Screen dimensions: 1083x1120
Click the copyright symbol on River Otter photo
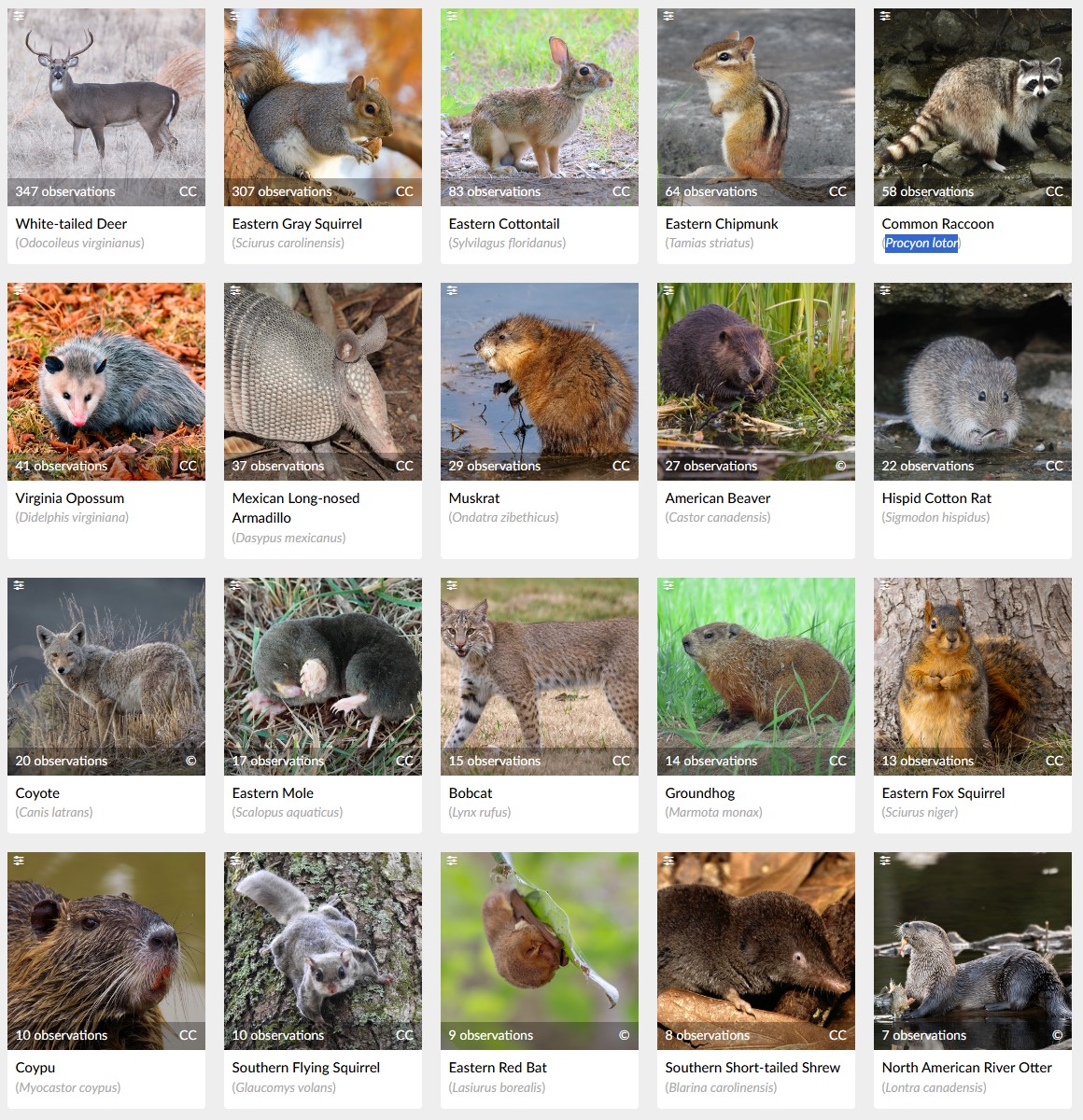[1057, 1035]
